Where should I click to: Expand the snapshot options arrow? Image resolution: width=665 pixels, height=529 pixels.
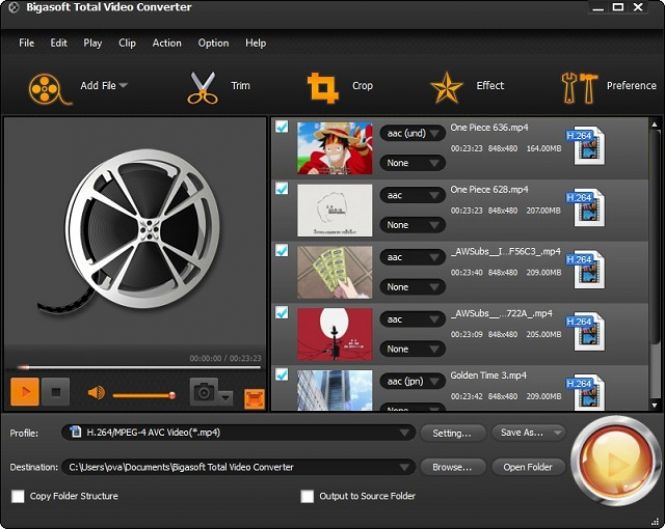click(x=226, y=397)
